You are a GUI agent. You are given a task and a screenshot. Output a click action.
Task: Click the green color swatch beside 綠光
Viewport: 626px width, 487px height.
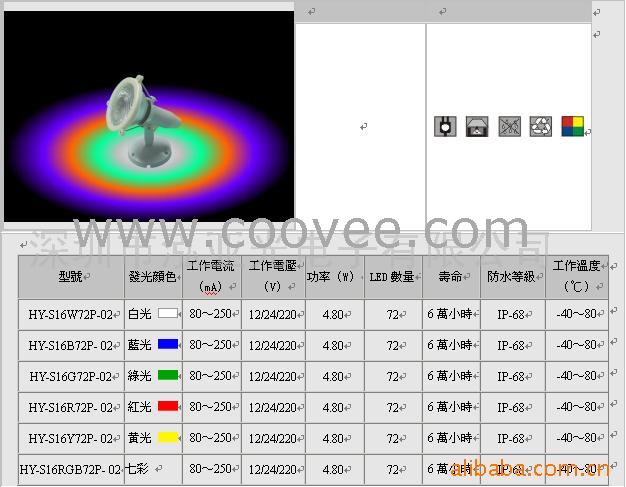[x=168, y=375]
